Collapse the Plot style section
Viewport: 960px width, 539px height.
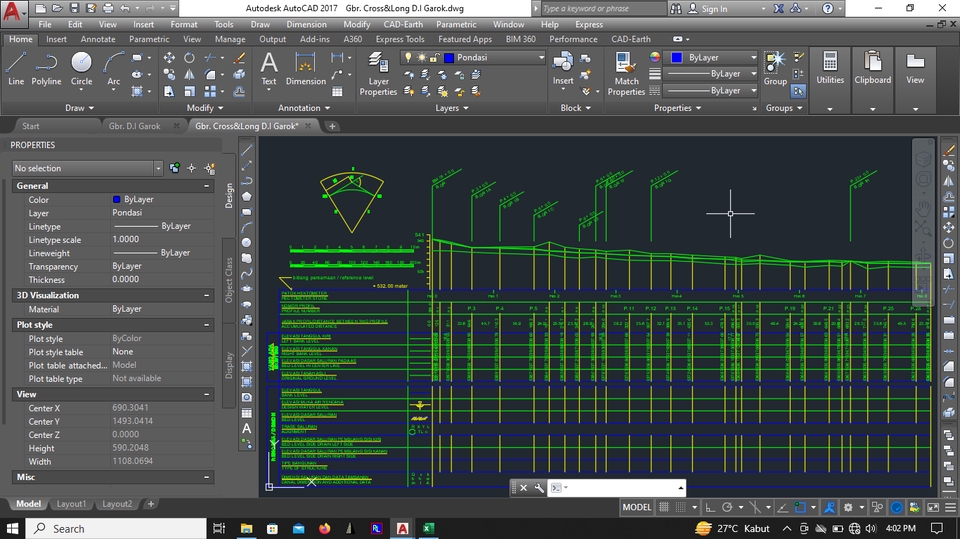(206, 325)
